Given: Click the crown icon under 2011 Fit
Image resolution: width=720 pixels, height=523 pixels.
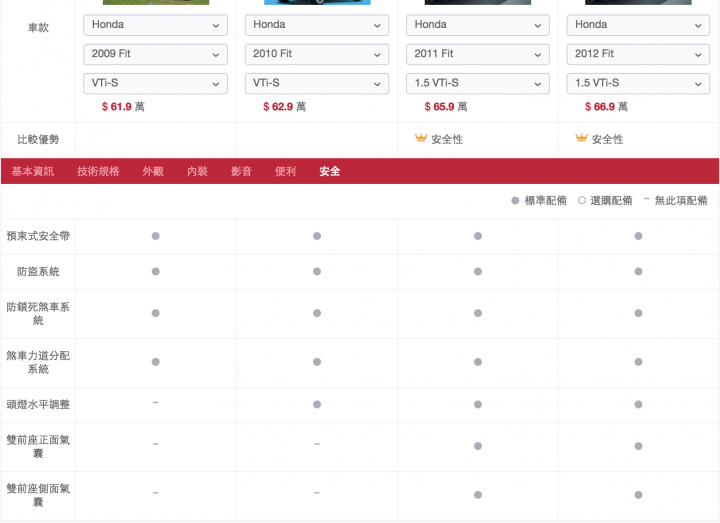Looking at the screenshot, I should pos(421,138).
